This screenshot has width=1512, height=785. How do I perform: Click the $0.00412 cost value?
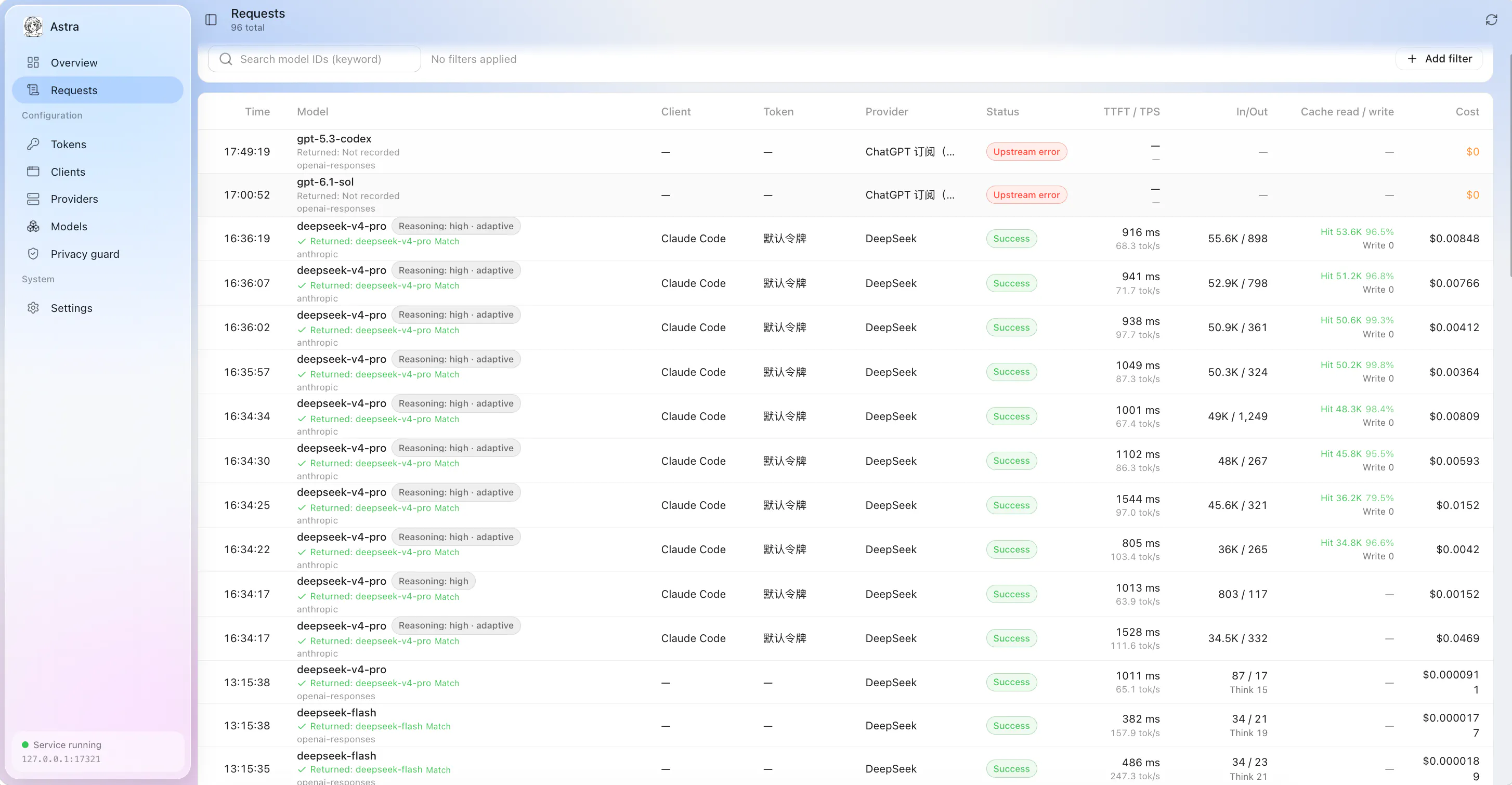[1454, 328]
